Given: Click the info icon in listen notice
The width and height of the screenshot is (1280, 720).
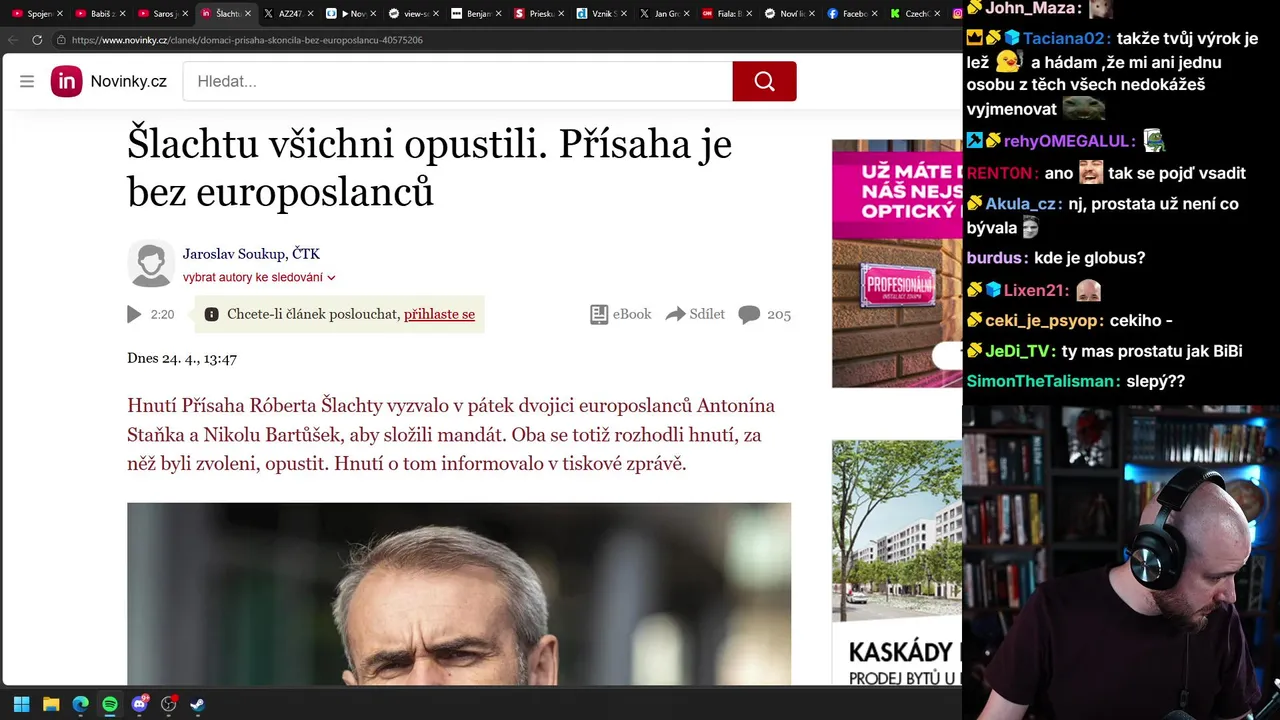Looking at the screenshot, I should pyautogui.click(x=212, y=314).
